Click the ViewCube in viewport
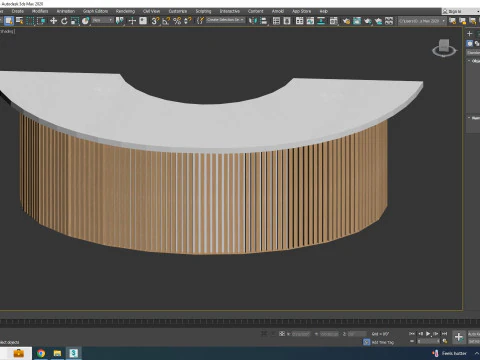This screenshot has height=360, width=480. [x=444, y=48]
